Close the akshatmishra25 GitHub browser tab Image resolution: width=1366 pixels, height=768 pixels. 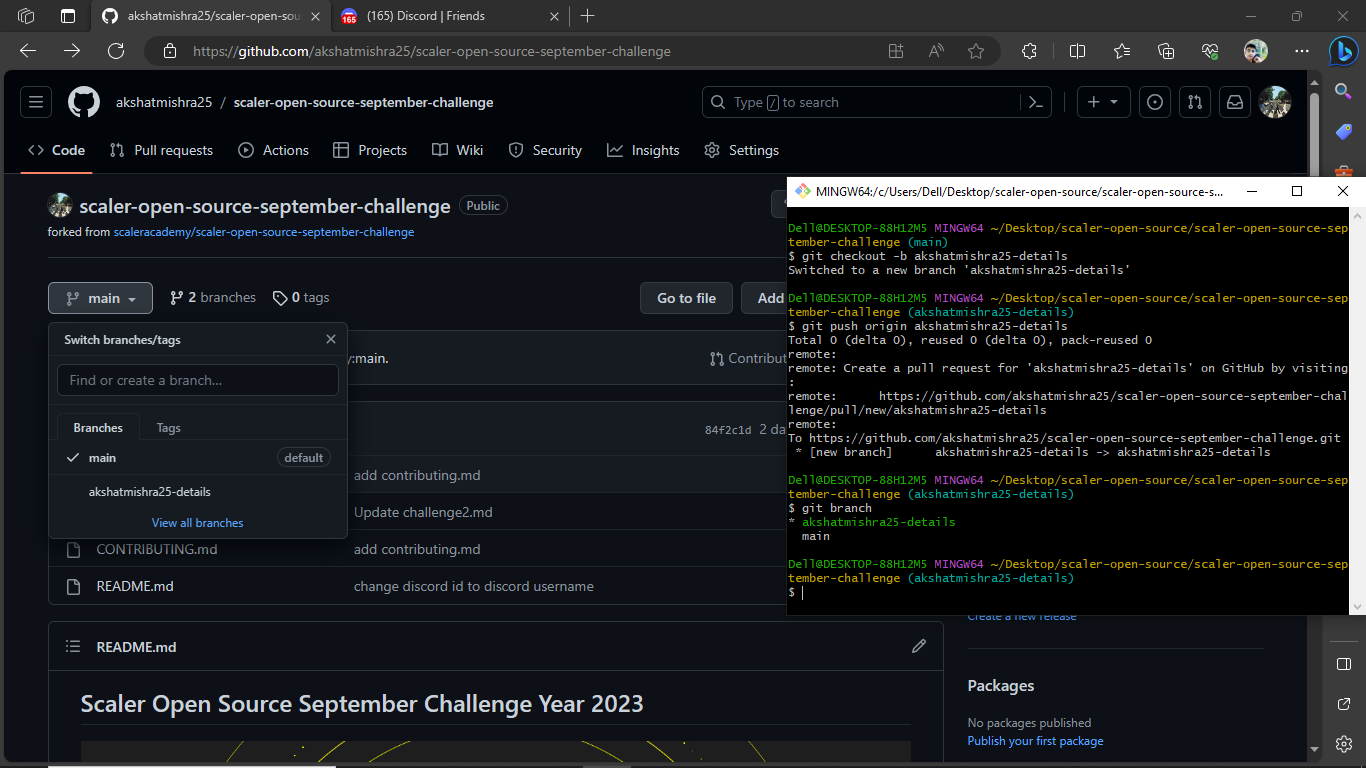[x=314, y=16]
